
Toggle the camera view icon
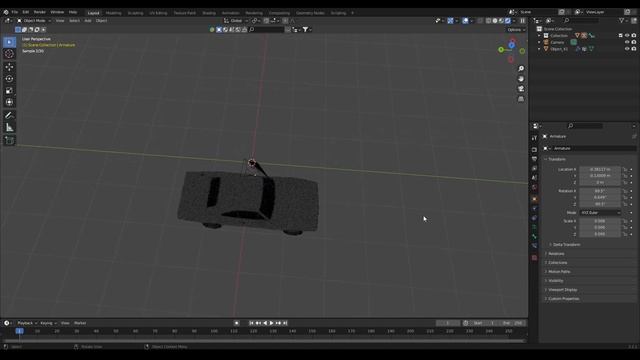(521, 89)
